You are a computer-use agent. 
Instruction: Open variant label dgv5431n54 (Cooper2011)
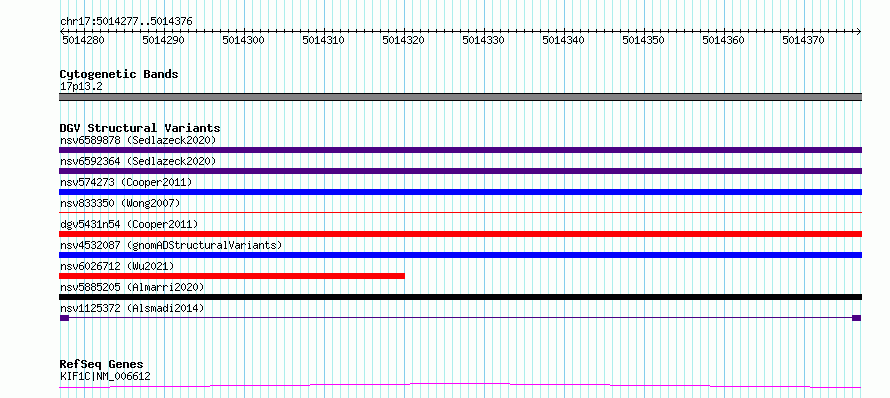pos(129,224)
